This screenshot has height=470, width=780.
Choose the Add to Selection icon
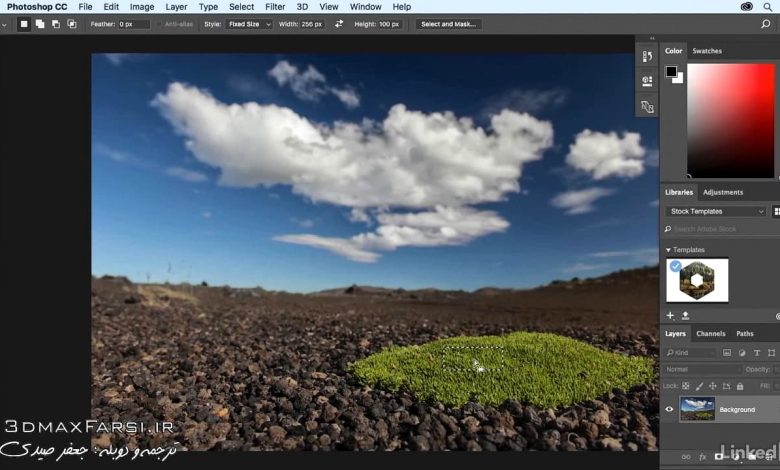pyautogui.click(x=40, y=24)
